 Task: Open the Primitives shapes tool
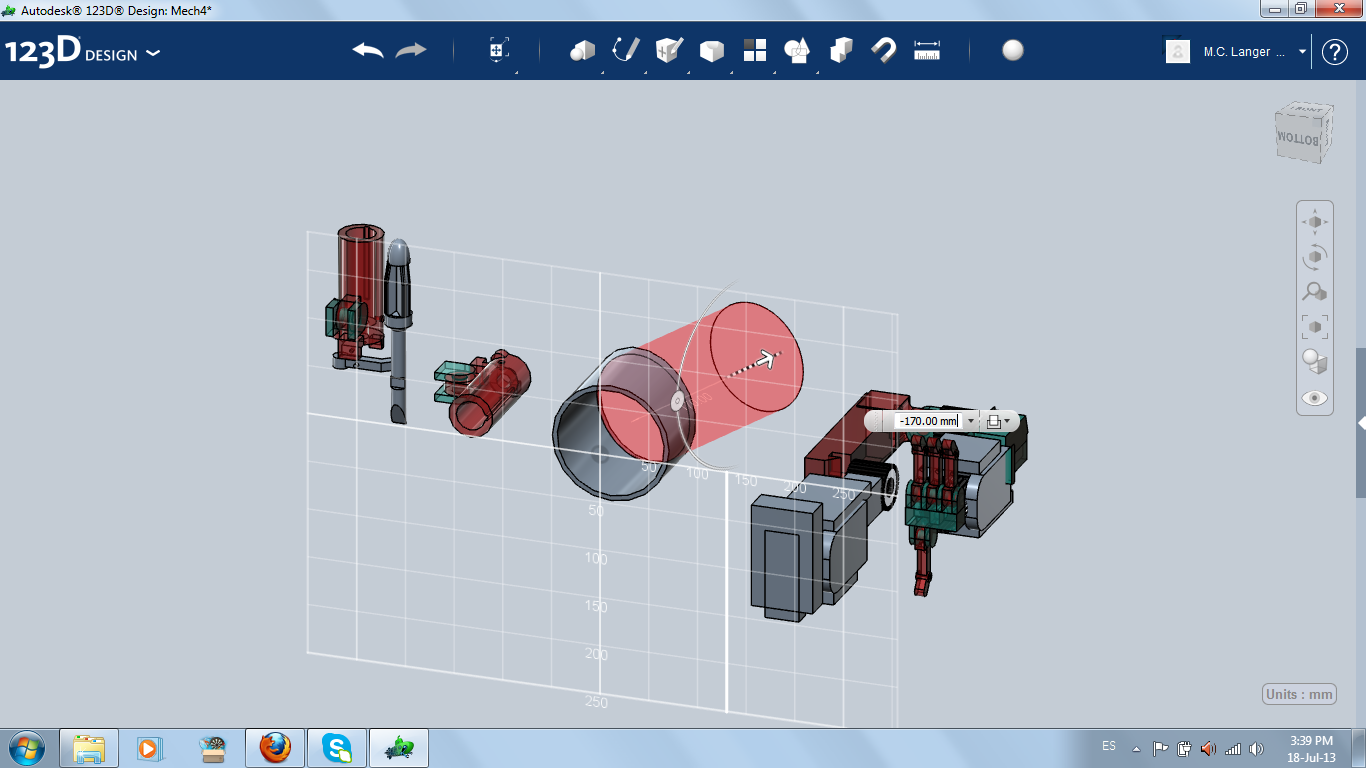(582, 50)
